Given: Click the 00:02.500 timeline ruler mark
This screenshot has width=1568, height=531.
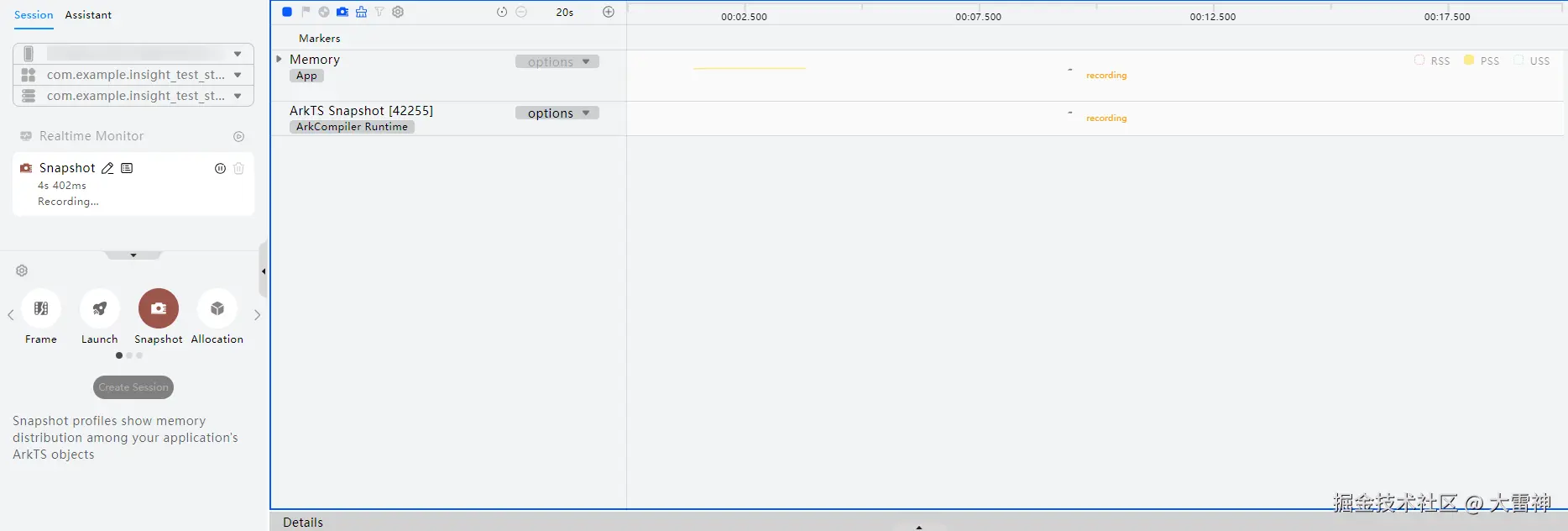Looking at the screenshot, I should point(745,17).
